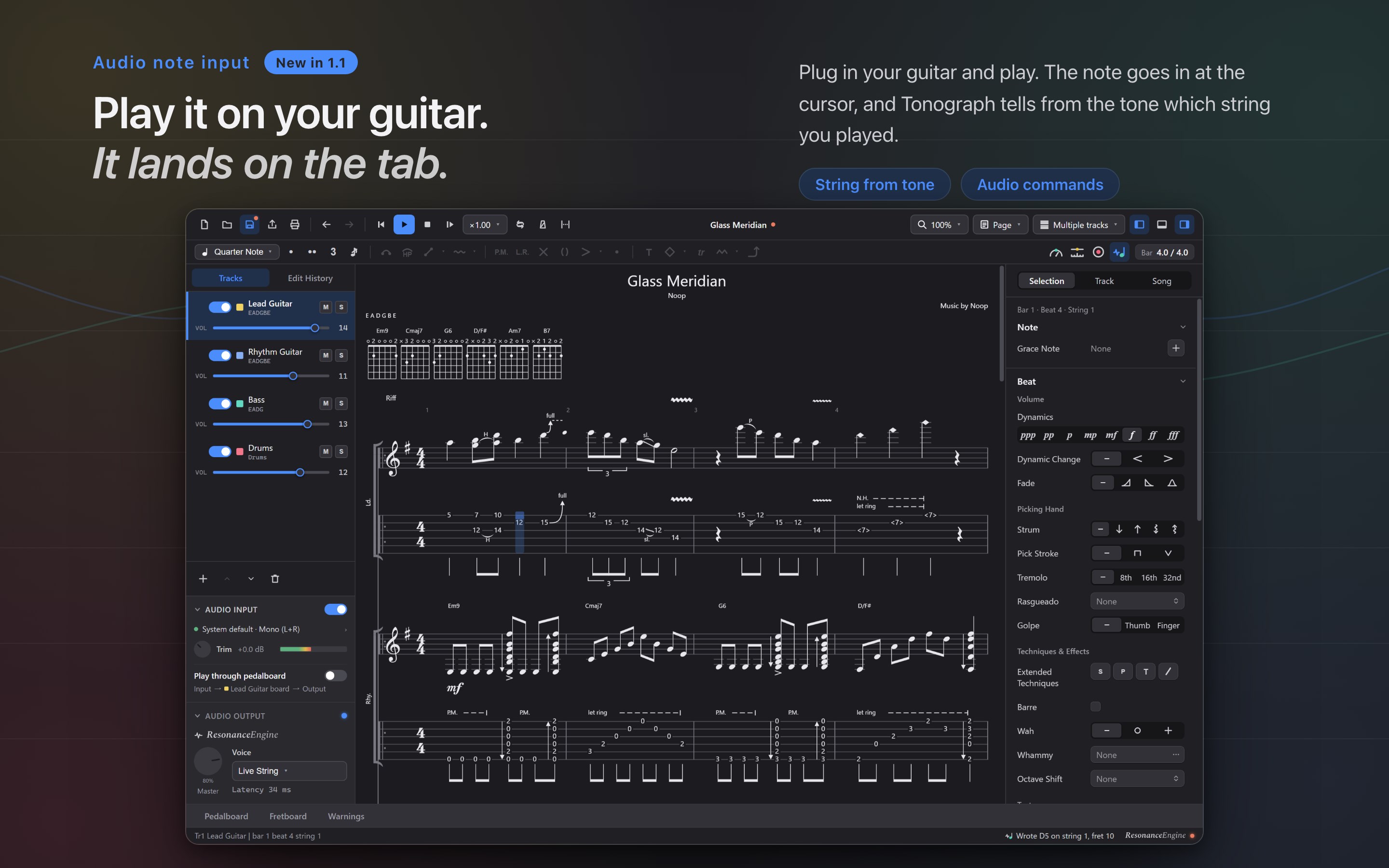Delete track with the trash icon

[x=275, y=579]
